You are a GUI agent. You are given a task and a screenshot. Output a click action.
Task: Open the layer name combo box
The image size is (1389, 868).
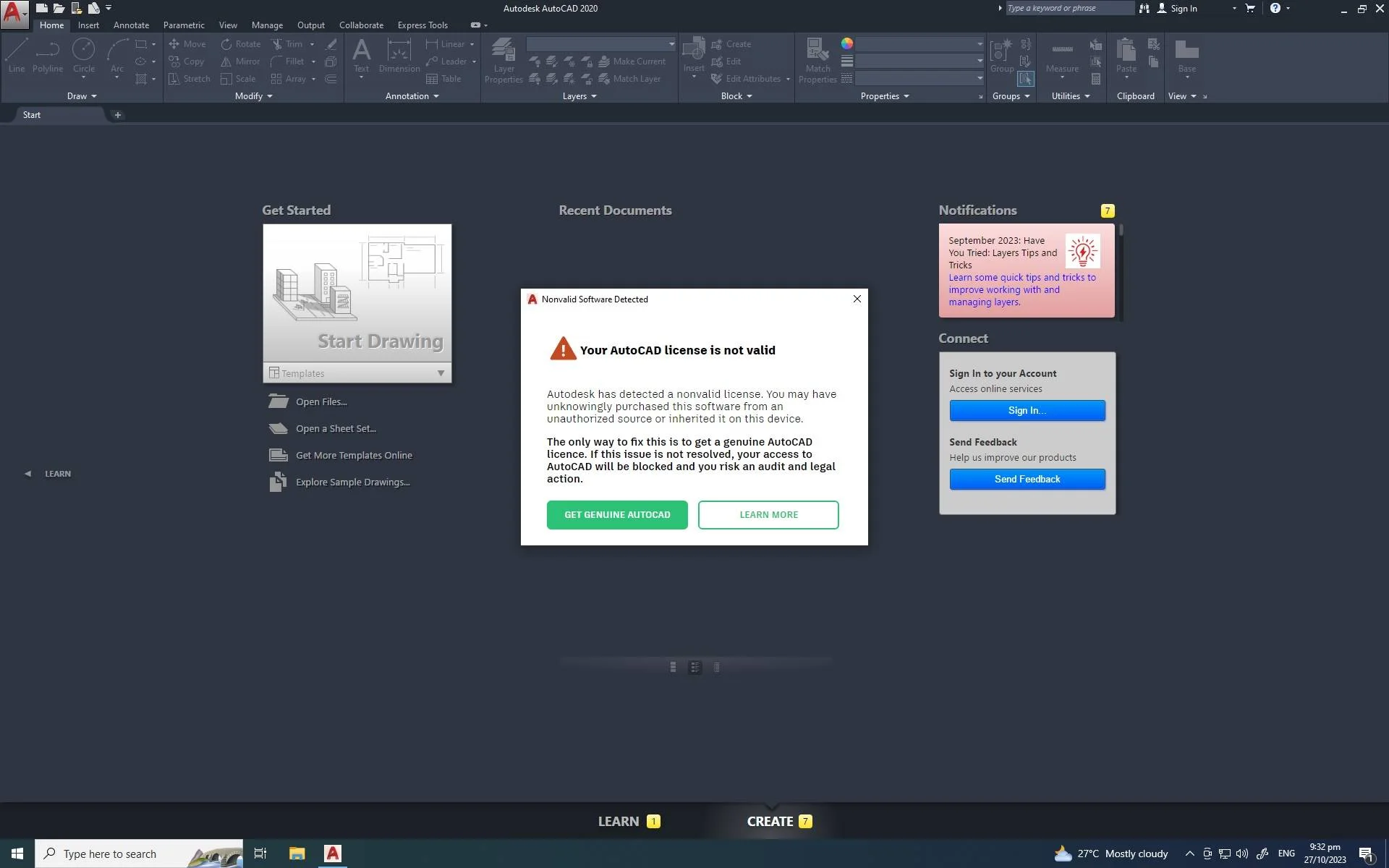(601, 44)
